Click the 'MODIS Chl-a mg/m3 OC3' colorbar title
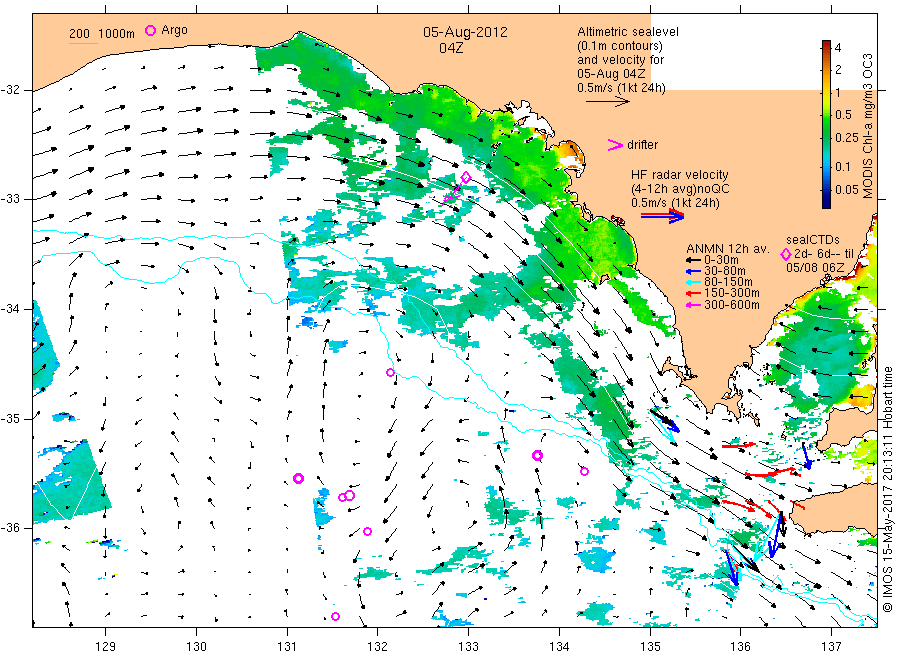 tap(867, 126)
